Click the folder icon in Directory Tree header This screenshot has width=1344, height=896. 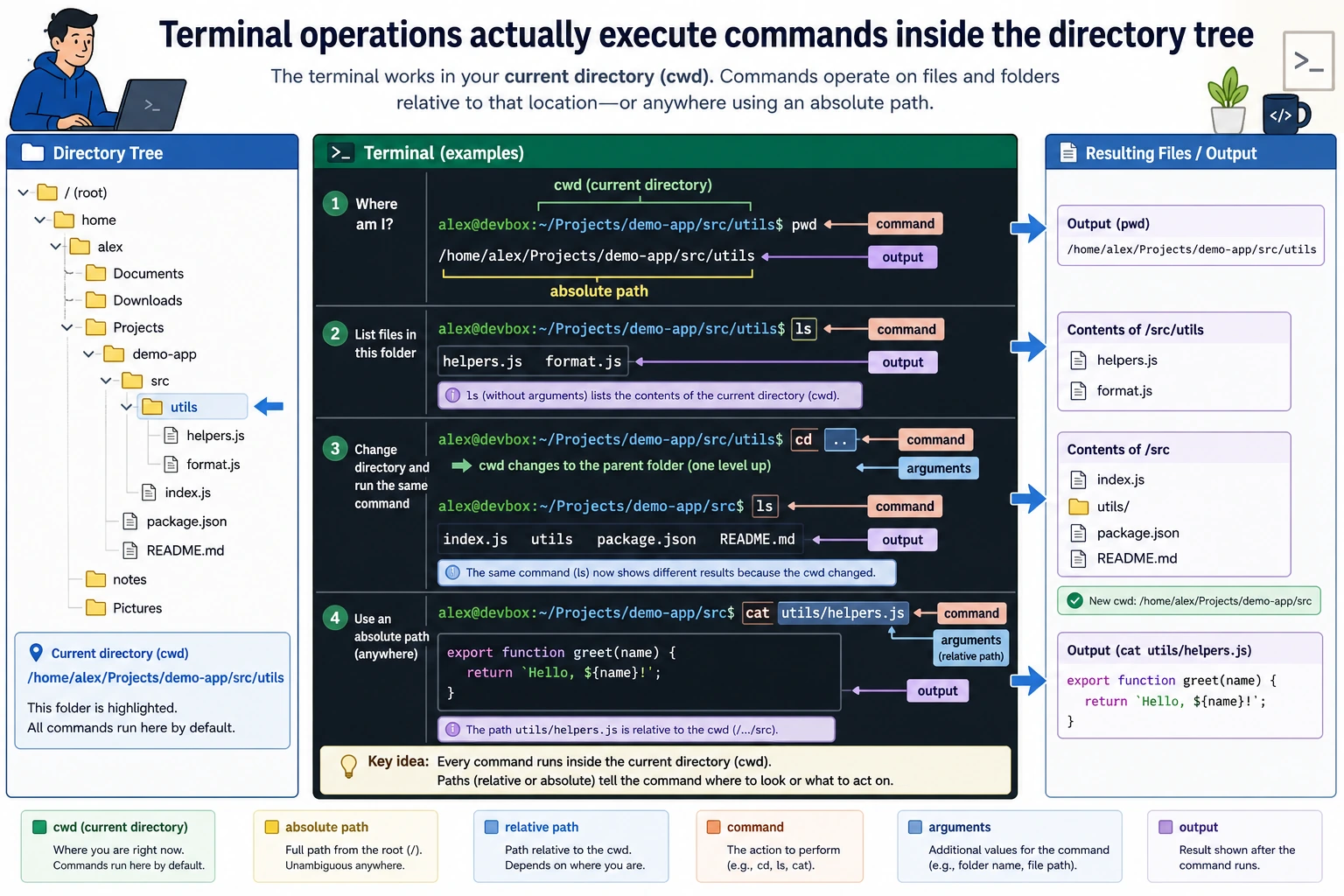click(x=33, y=152)
